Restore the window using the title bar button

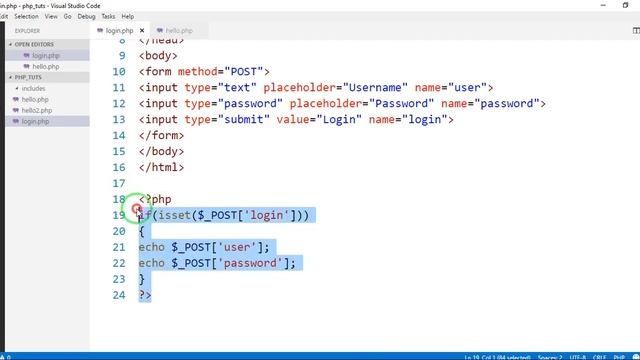625,5
